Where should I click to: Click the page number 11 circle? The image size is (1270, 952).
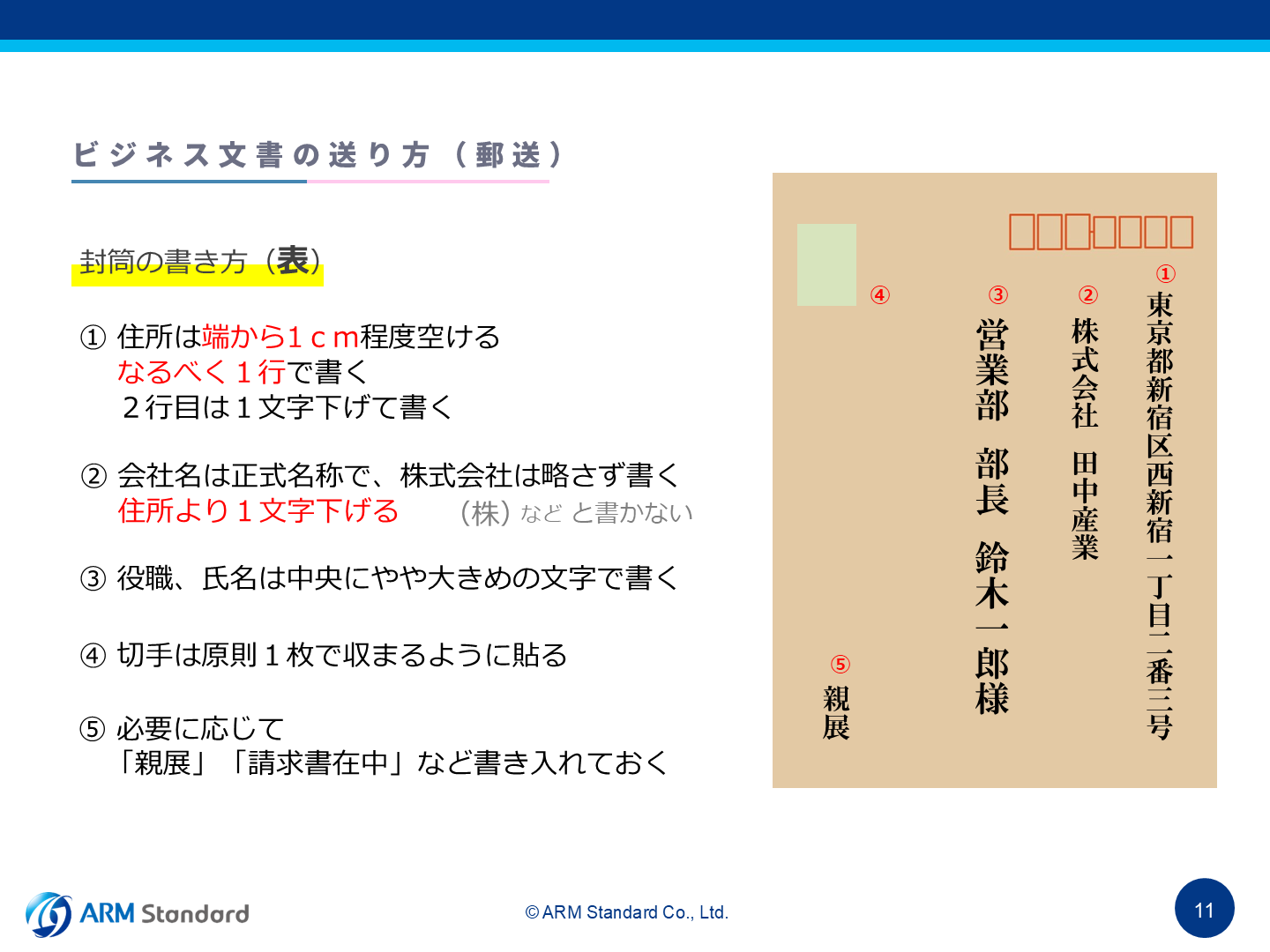pyautogui.click(x=1205, y=909)
